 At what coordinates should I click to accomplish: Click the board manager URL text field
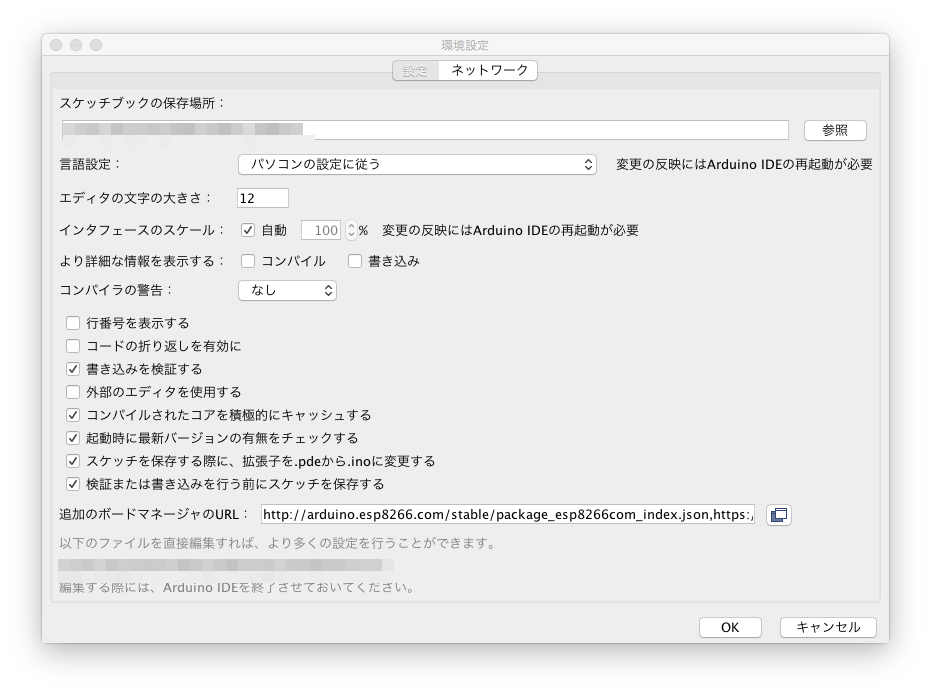pos(507,515)
